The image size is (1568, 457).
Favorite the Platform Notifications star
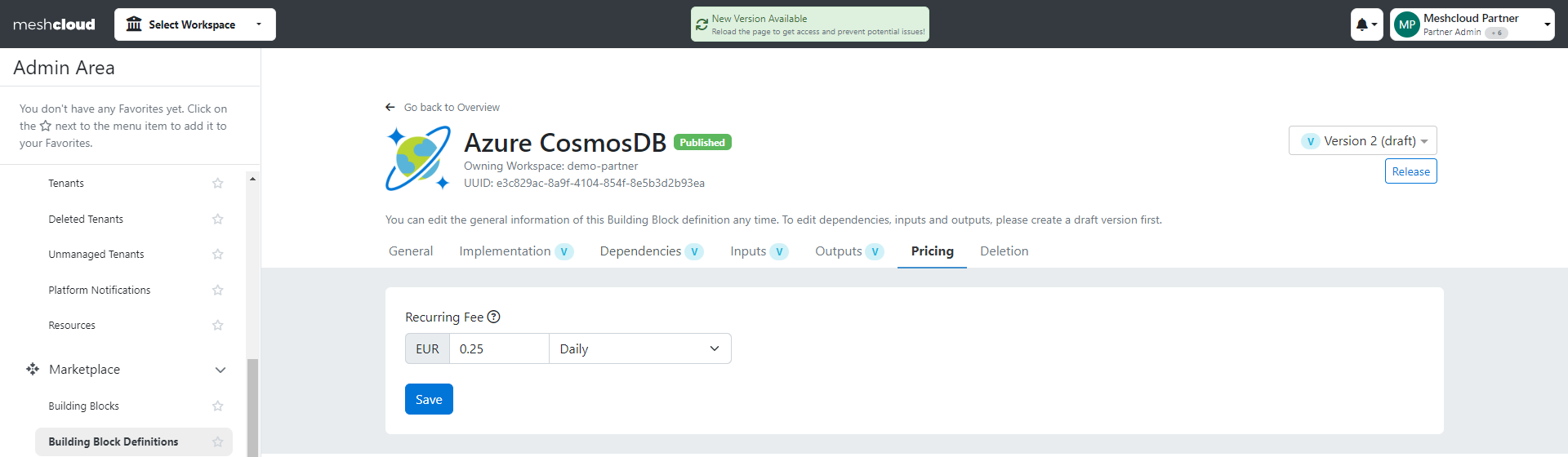pos(217,291)
